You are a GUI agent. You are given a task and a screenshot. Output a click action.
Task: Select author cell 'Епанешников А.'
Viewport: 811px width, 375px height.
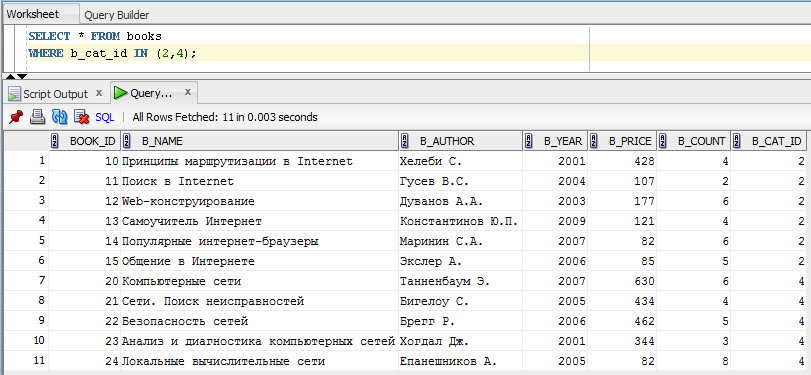click(461, 361)
